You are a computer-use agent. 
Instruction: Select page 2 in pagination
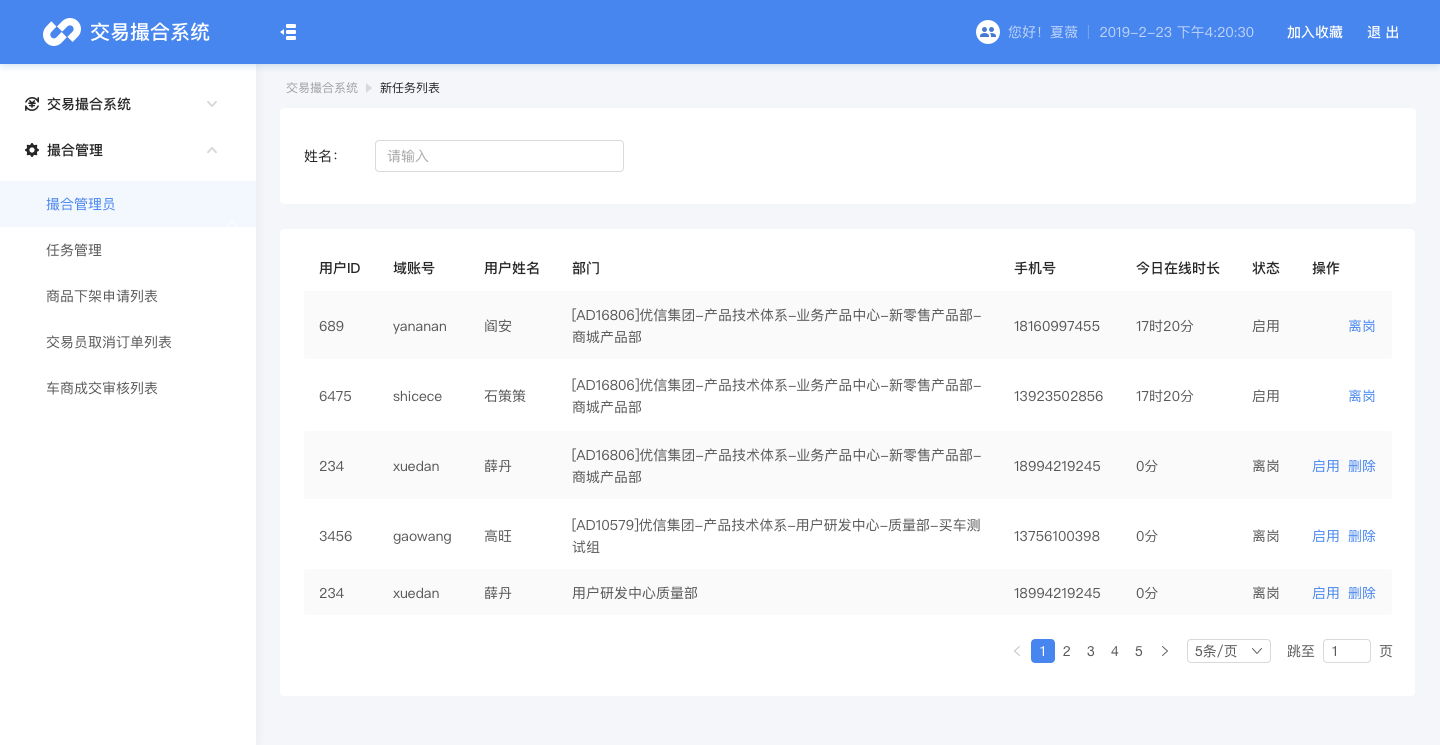point(1067,651)
